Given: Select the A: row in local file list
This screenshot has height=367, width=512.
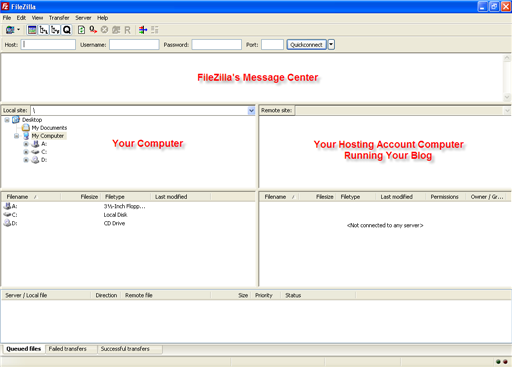Looking at the screenshot, I should 128,206.
